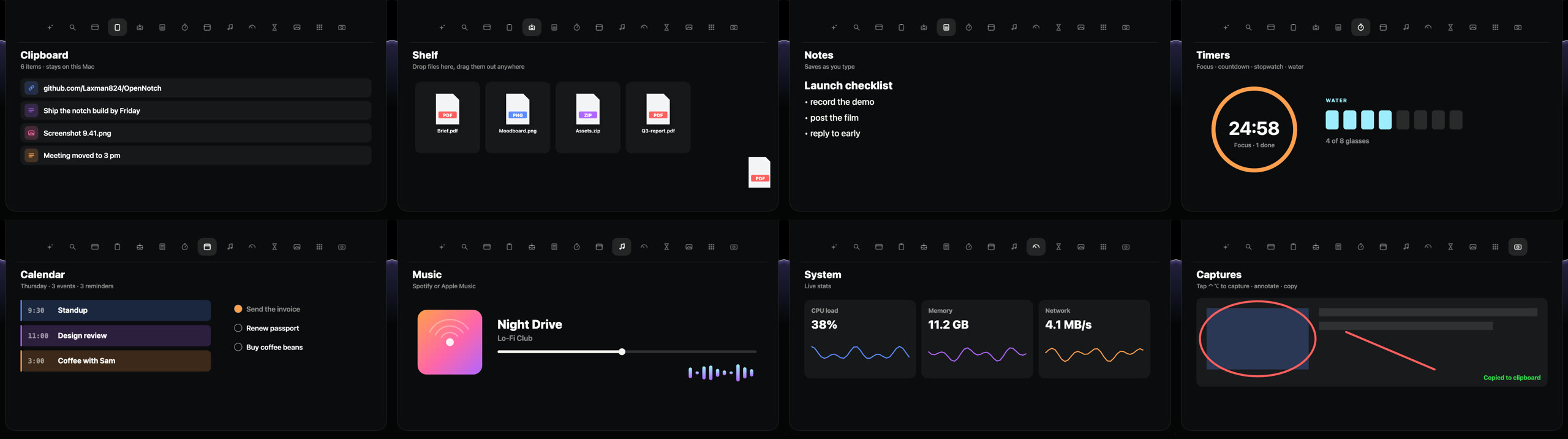Click the CPU load 38% card
The image size is (1568, 439).
[860, 339]
